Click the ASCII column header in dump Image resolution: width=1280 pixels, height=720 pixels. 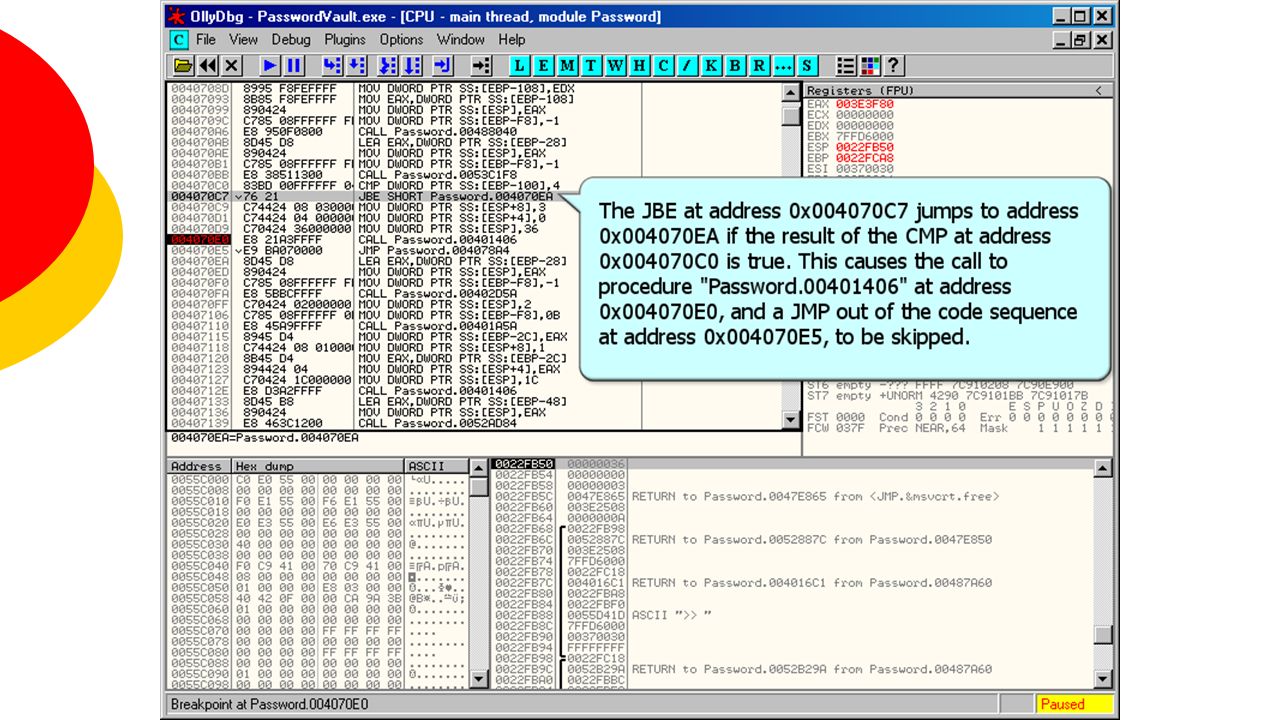pos(437,466)
